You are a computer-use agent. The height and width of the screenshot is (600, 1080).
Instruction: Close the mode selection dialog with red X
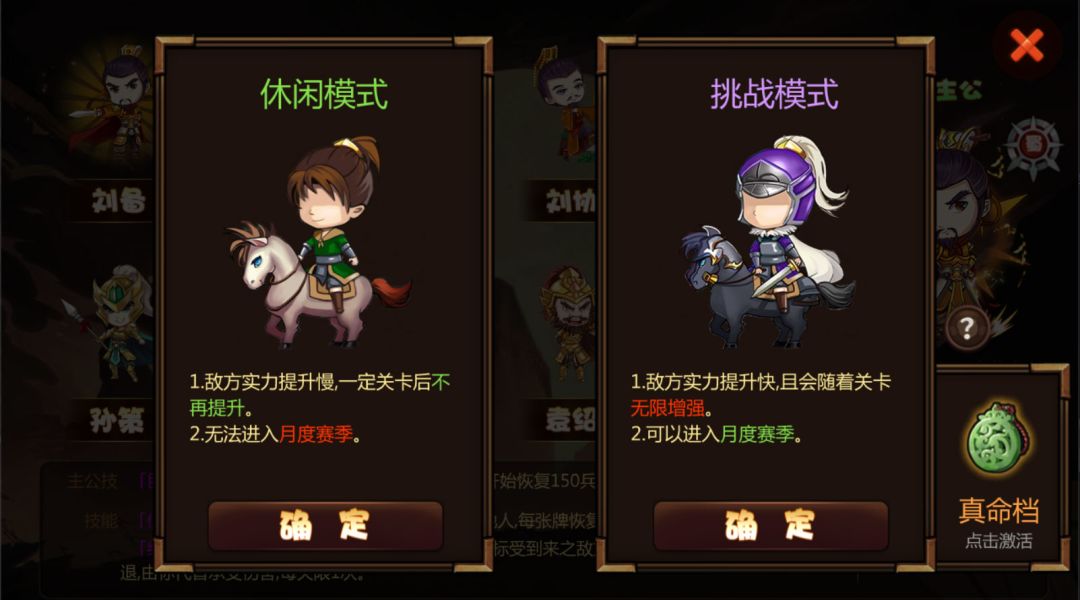(1026, 45)
